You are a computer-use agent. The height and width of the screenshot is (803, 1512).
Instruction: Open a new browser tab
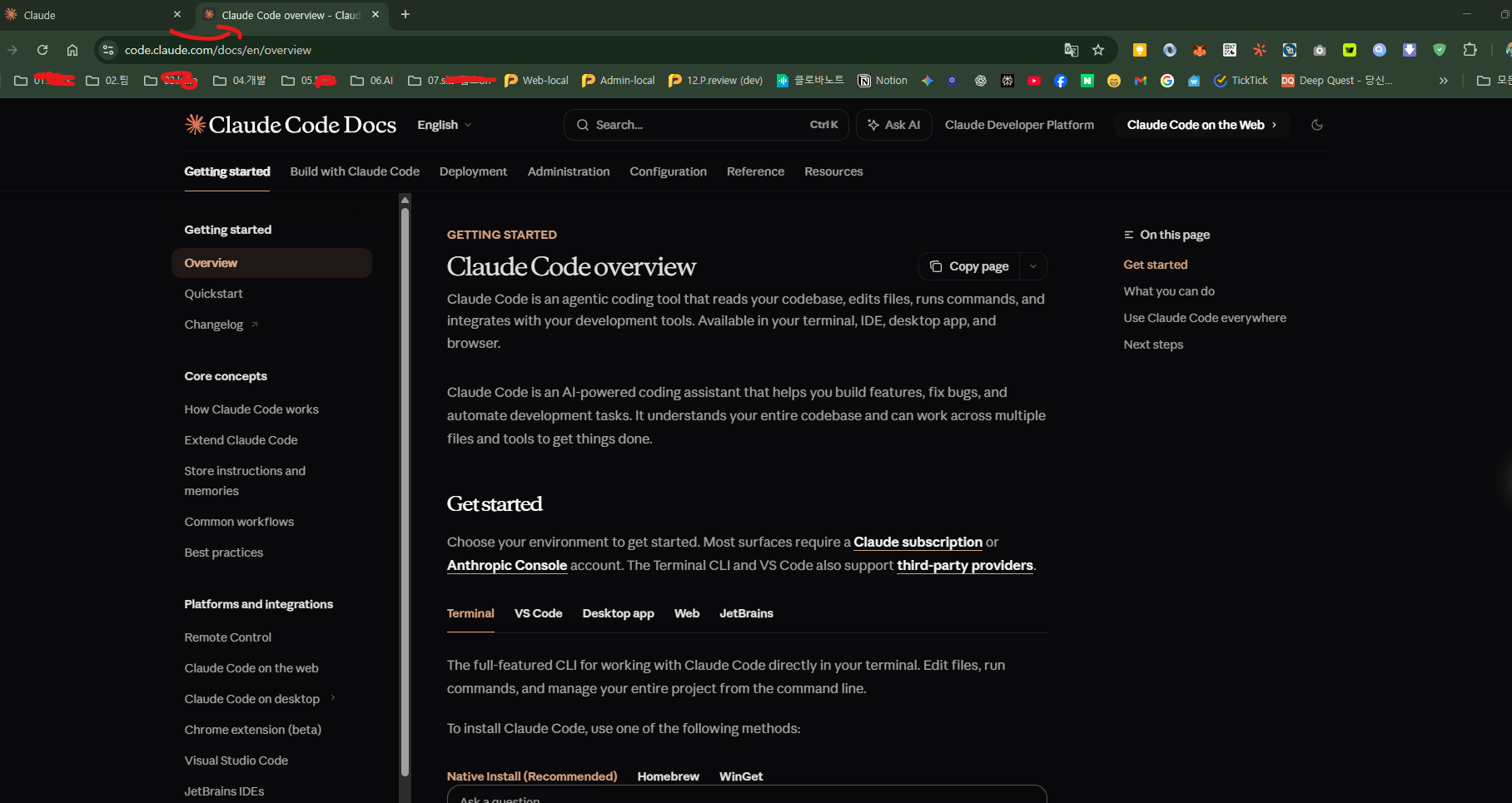[405, 14]
